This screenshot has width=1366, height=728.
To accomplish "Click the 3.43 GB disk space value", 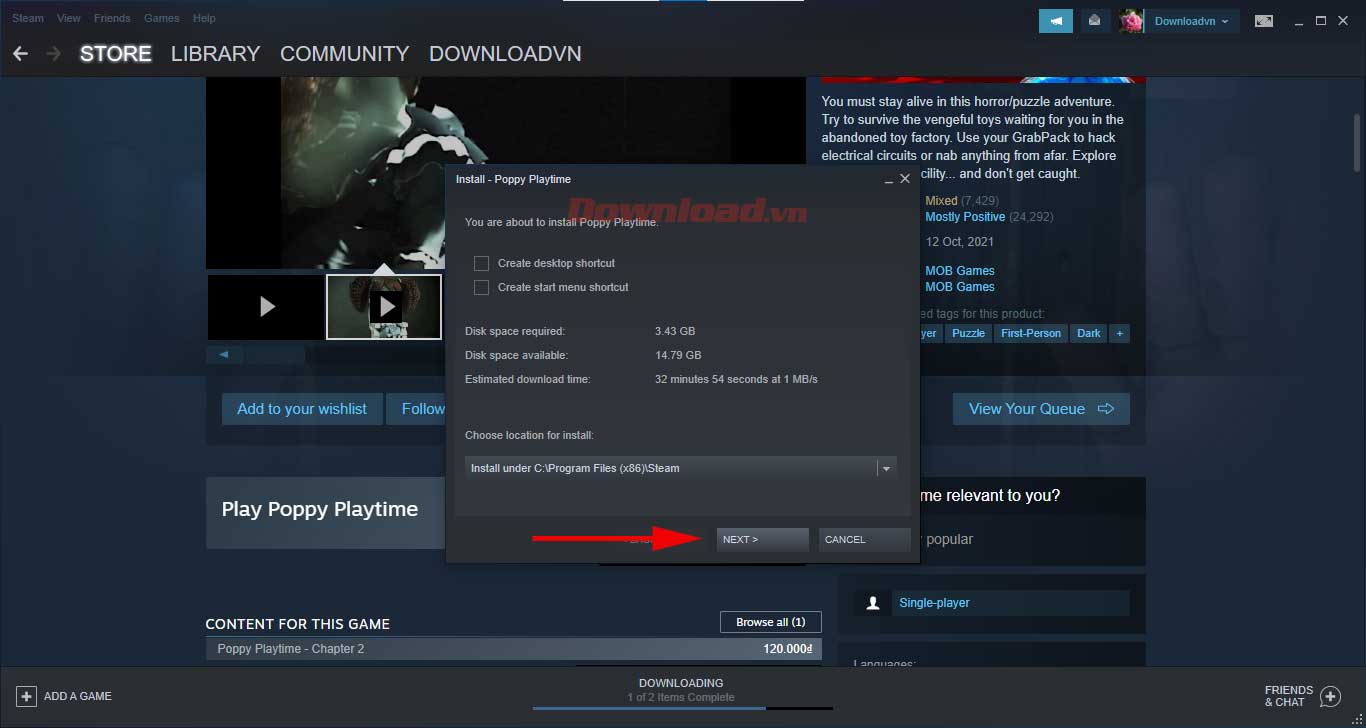I will [x=675, y=331].
